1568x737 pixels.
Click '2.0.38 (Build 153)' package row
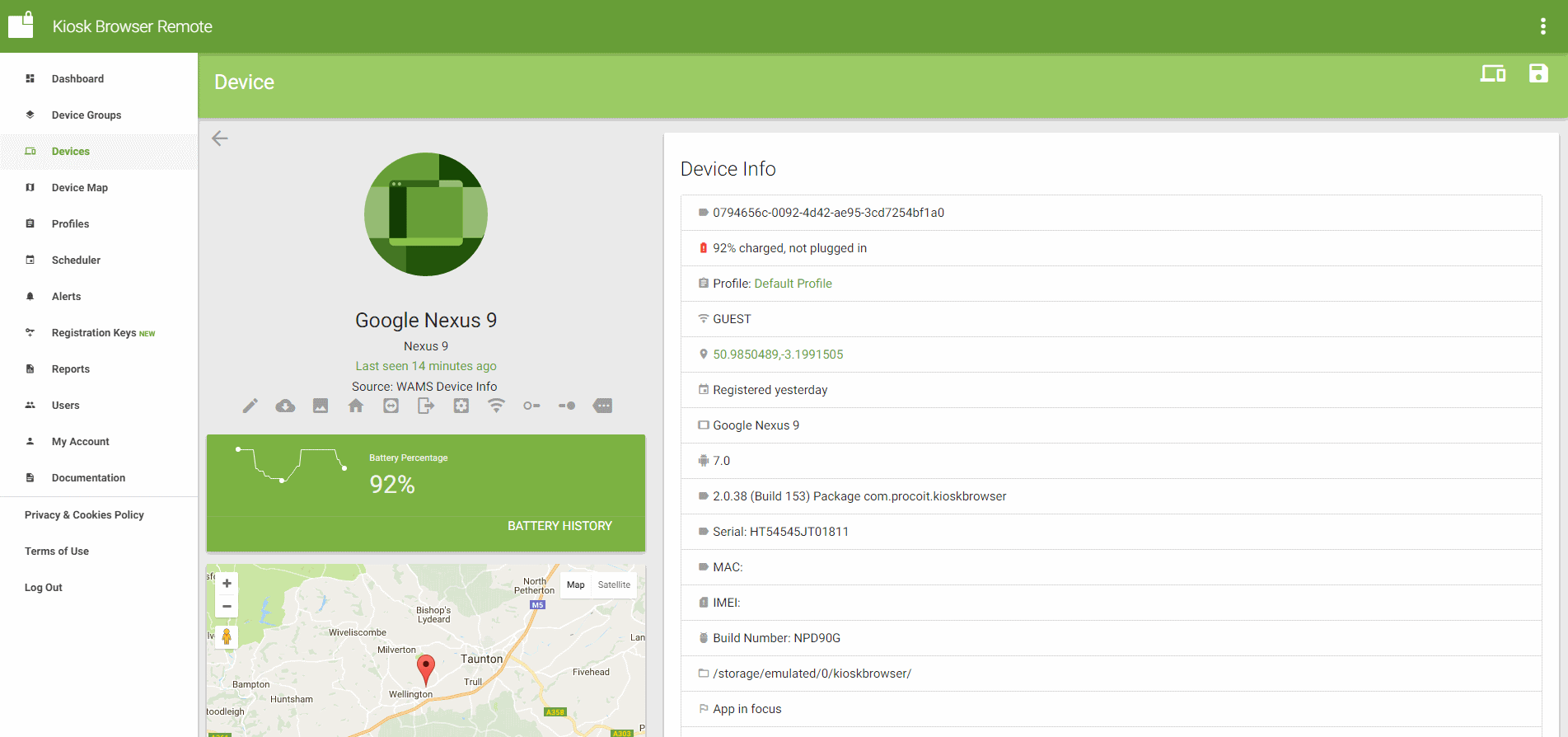click(1111, 496)
